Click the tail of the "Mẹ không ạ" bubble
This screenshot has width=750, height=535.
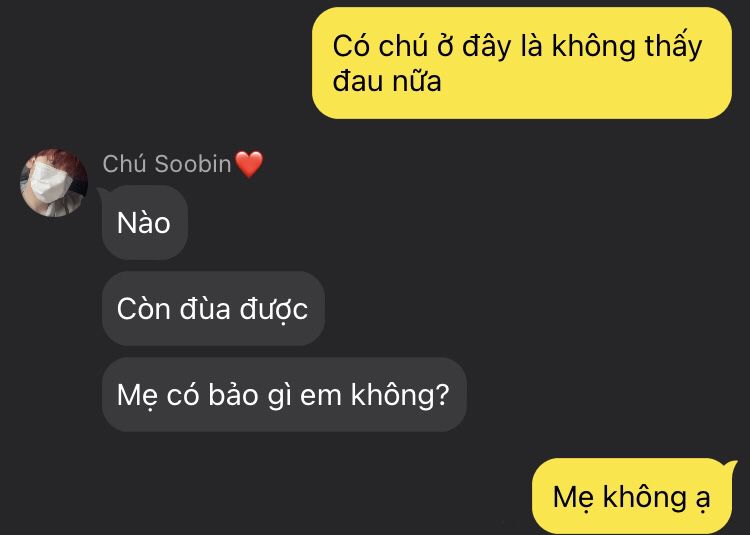(731, 466)
